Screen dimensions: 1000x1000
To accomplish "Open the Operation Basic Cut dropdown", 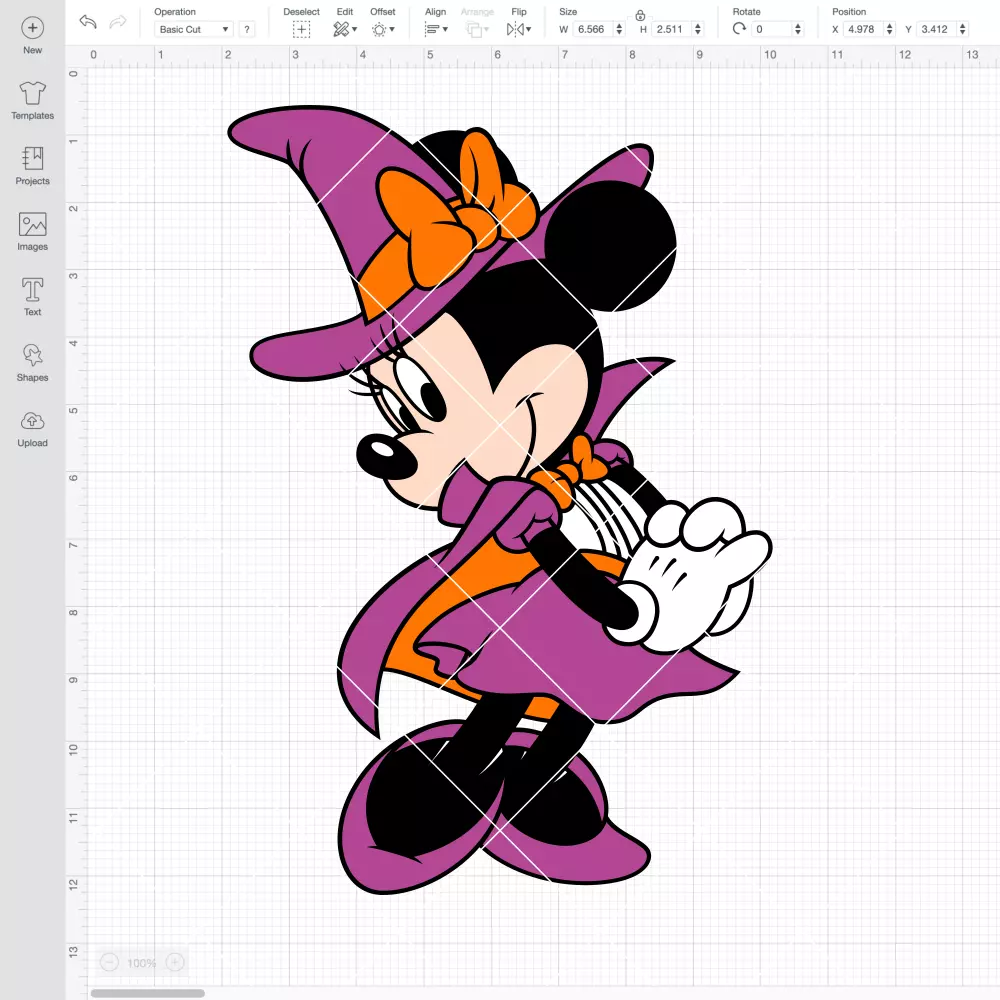I will click(x=194, y=29).
